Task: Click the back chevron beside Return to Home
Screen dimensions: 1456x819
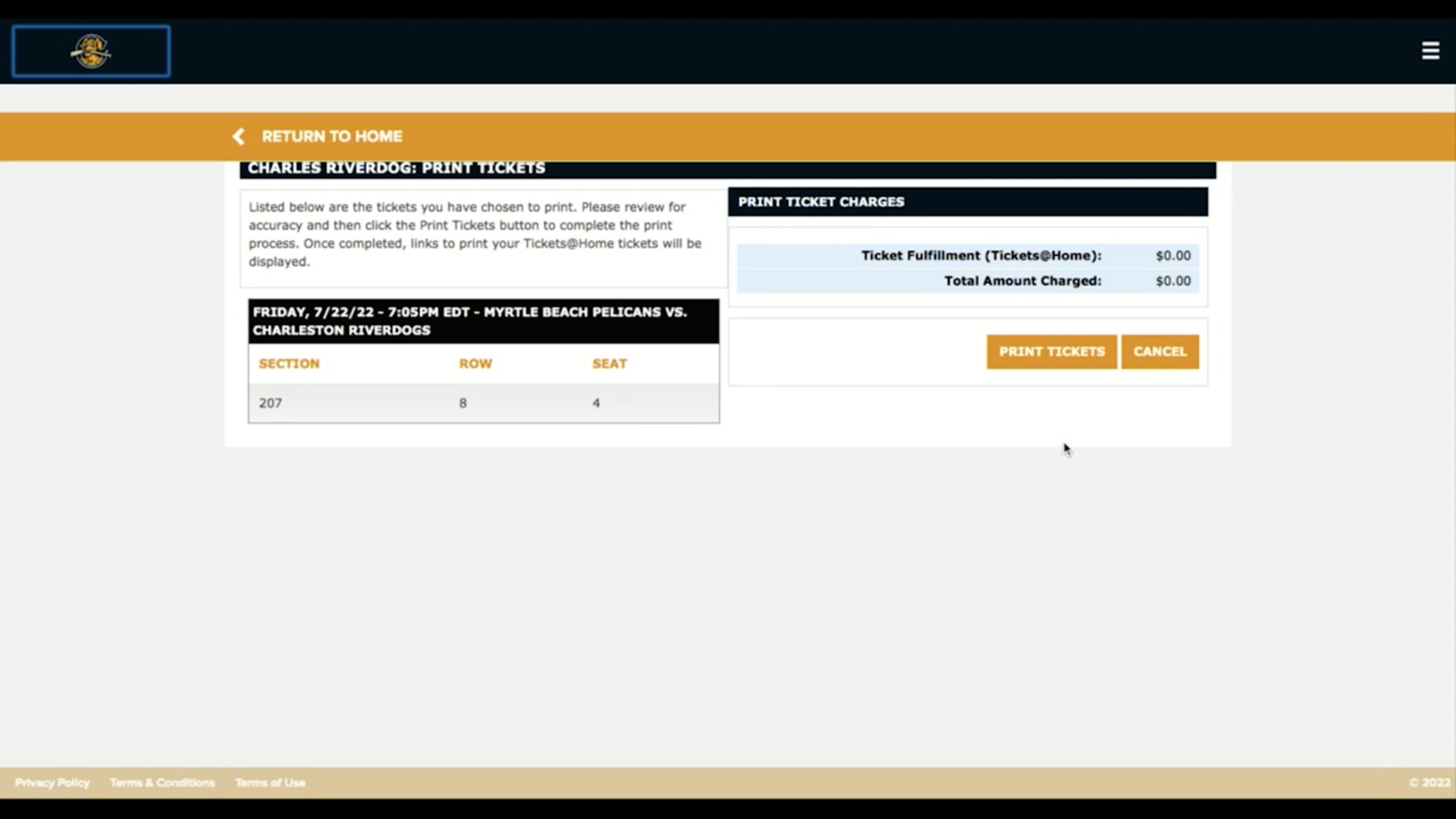Action: tap(238, 136)
